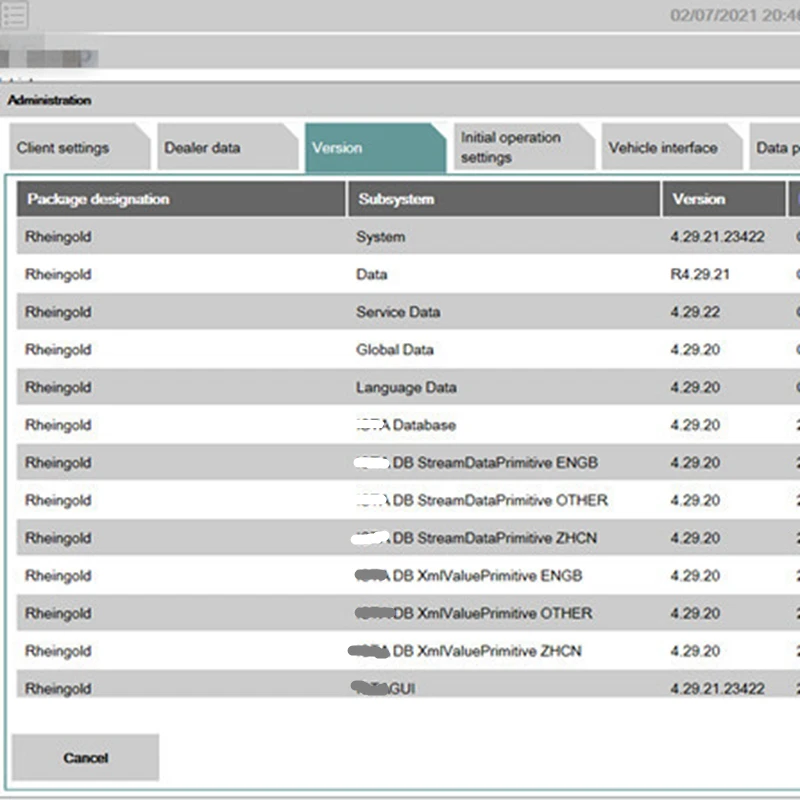Click the Administration title text
The width and height of the screenshot is (800, 800).
(x=49, y=100)
